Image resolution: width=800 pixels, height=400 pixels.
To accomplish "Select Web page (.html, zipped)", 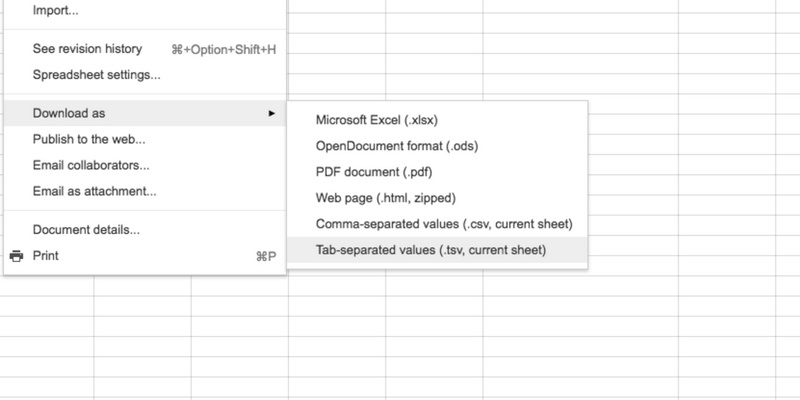I will click(x=385, y=198).
